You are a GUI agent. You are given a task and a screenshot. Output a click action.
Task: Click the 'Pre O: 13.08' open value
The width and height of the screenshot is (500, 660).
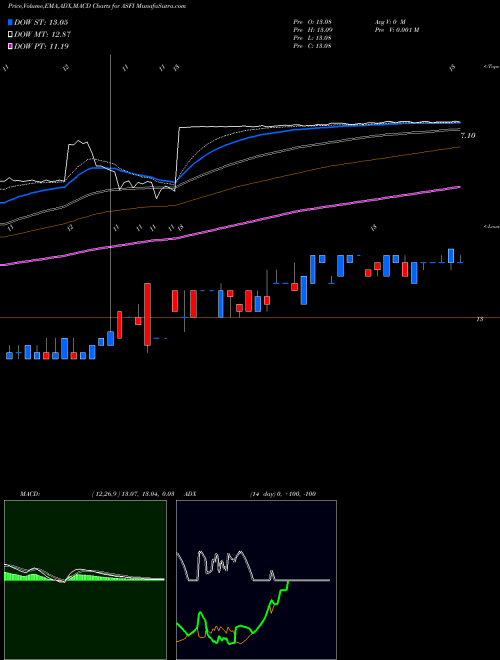(312, 21)
